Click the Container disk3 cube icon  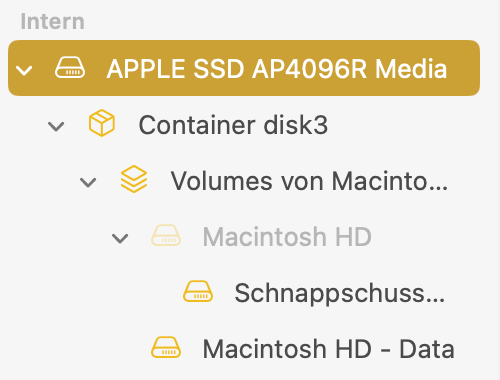(102, 123)
